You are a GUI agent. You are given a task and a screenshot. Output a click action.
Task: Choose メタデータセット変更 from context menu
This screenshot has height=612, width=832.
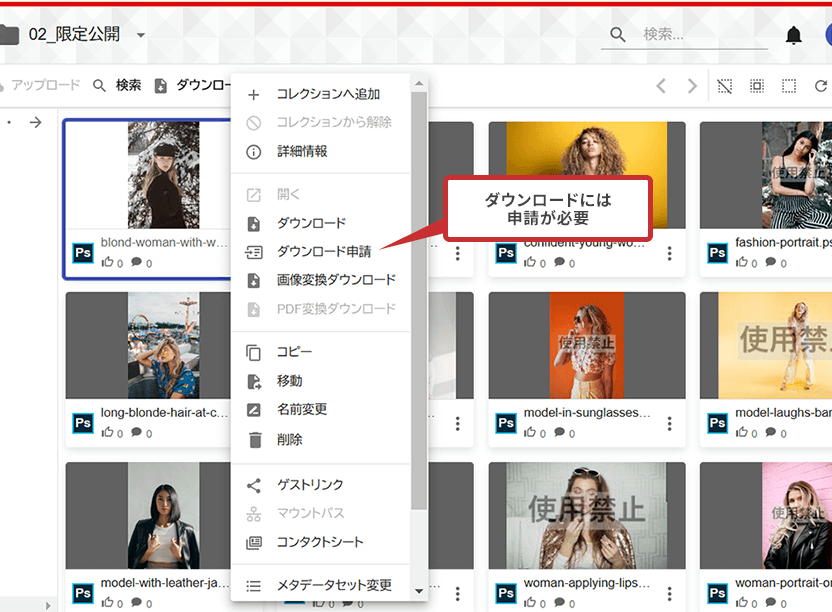tap(320, 585)
